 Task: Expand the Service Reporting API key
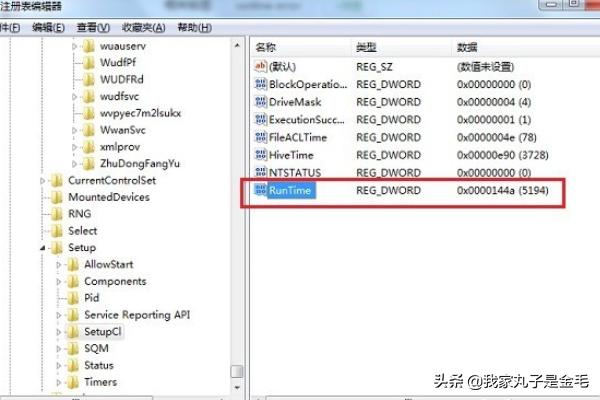(59, 315)
